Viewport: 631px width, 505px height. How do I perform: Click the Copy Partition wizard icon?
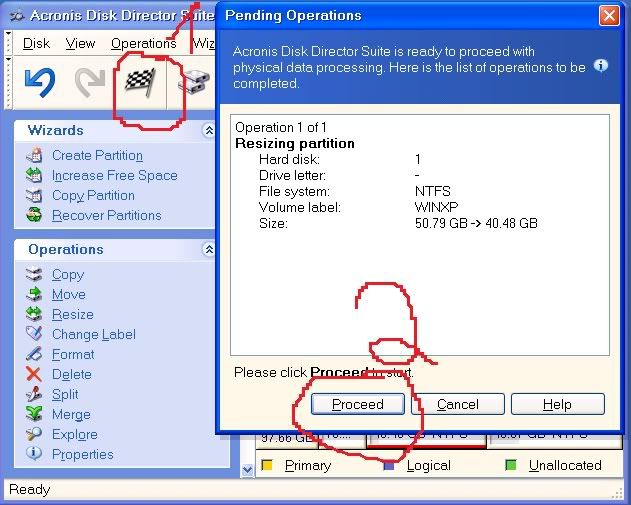34,195
